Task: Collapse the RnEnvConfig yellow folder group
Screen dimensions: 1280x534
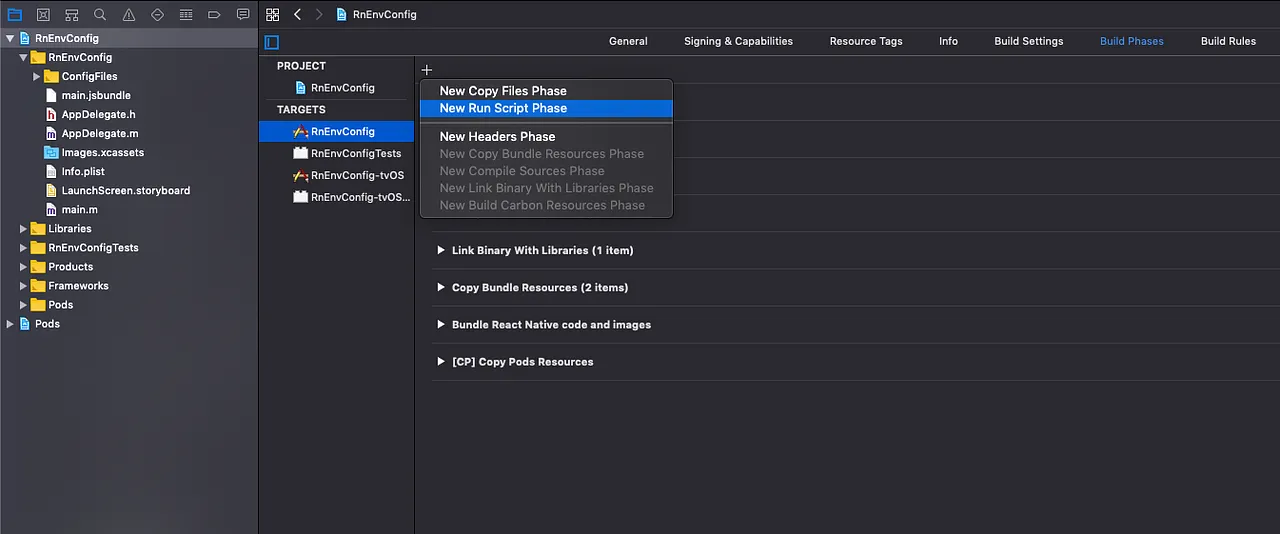Action: click(23, 58)
